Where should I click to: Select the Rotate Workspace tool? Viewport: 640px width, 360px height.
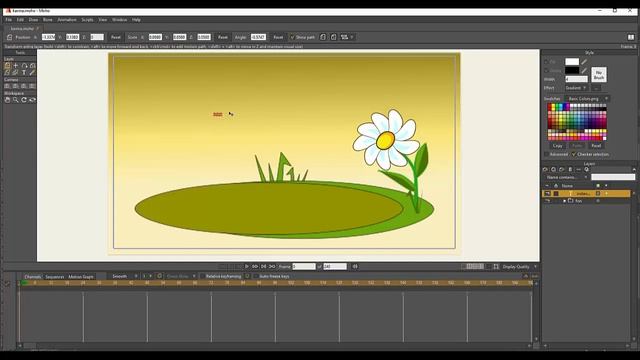coord(24,100)
